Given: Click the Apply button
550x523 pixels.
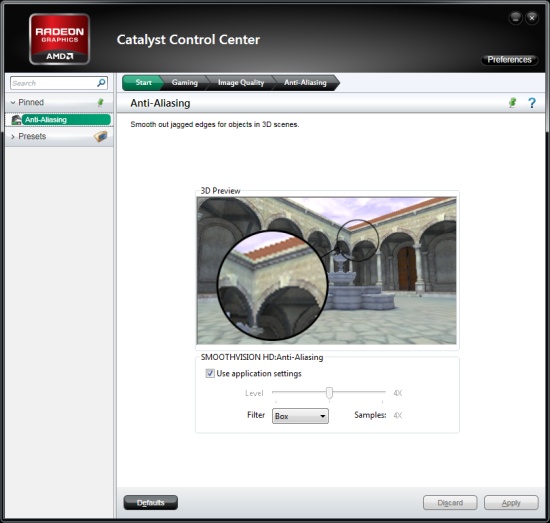Looking at the screenshot, I should (x=511, y=503).
